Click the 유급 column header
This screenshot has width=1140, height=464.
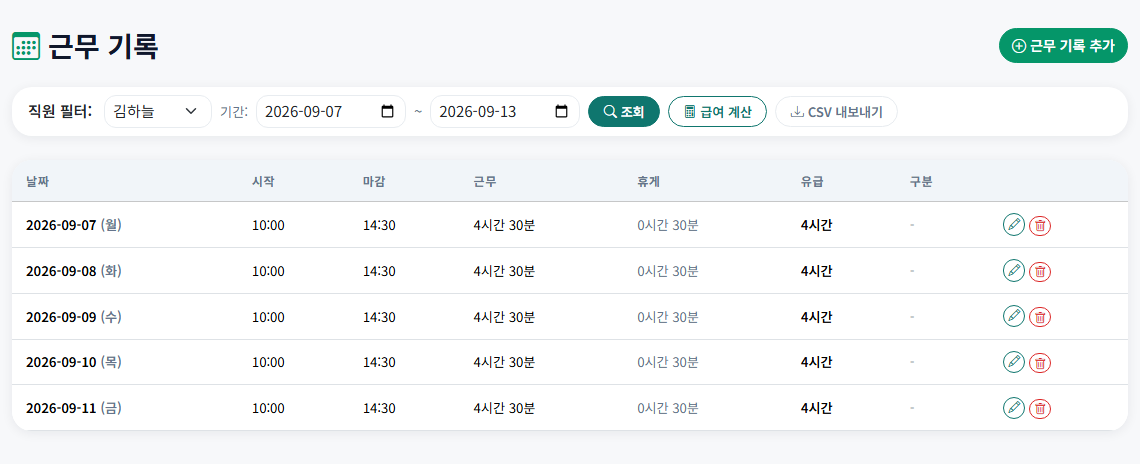click(x=812, y=182)
